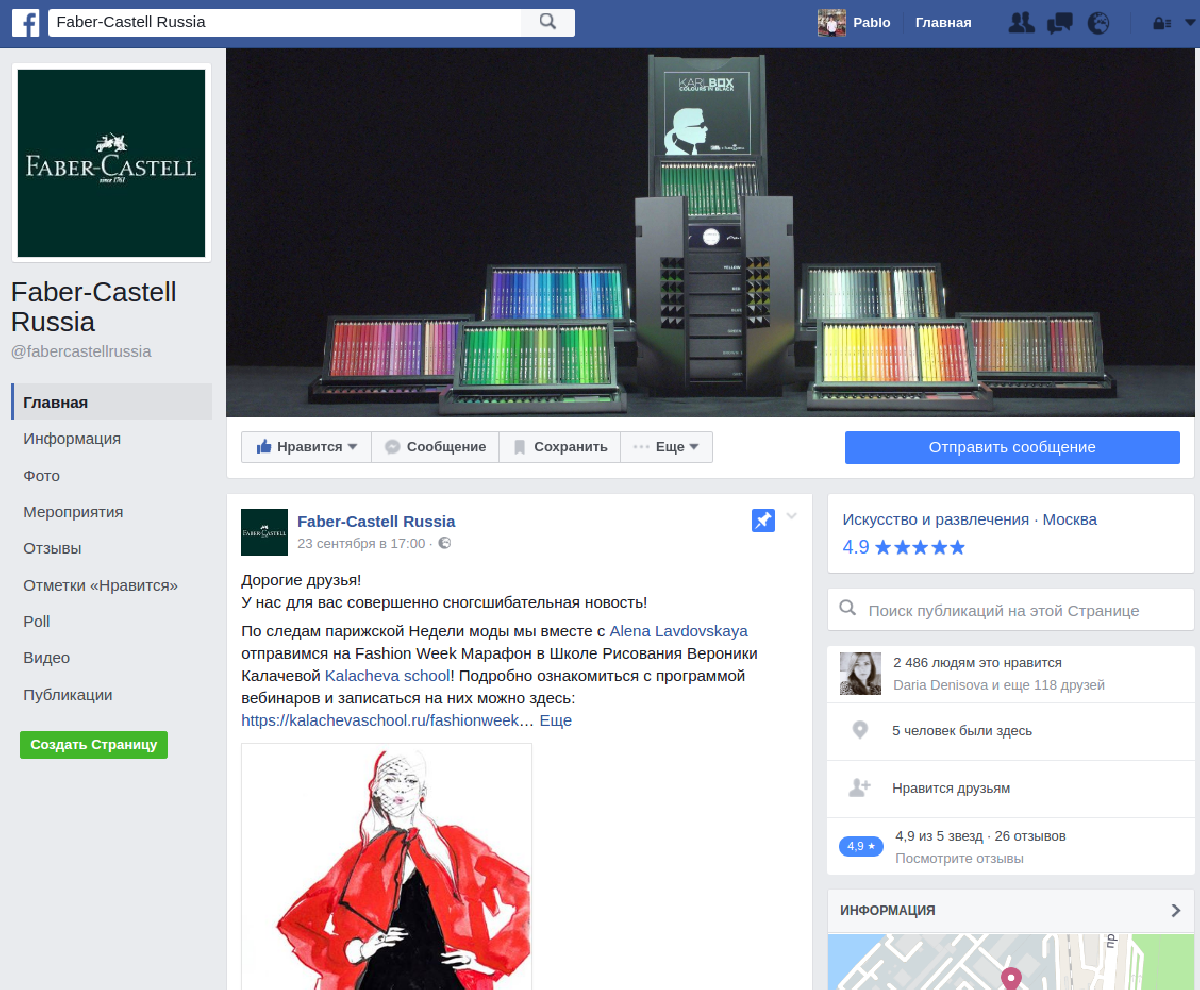1200x990 pixels.
Task: Click the map pin on the location map
Action: click(1011, 977)
